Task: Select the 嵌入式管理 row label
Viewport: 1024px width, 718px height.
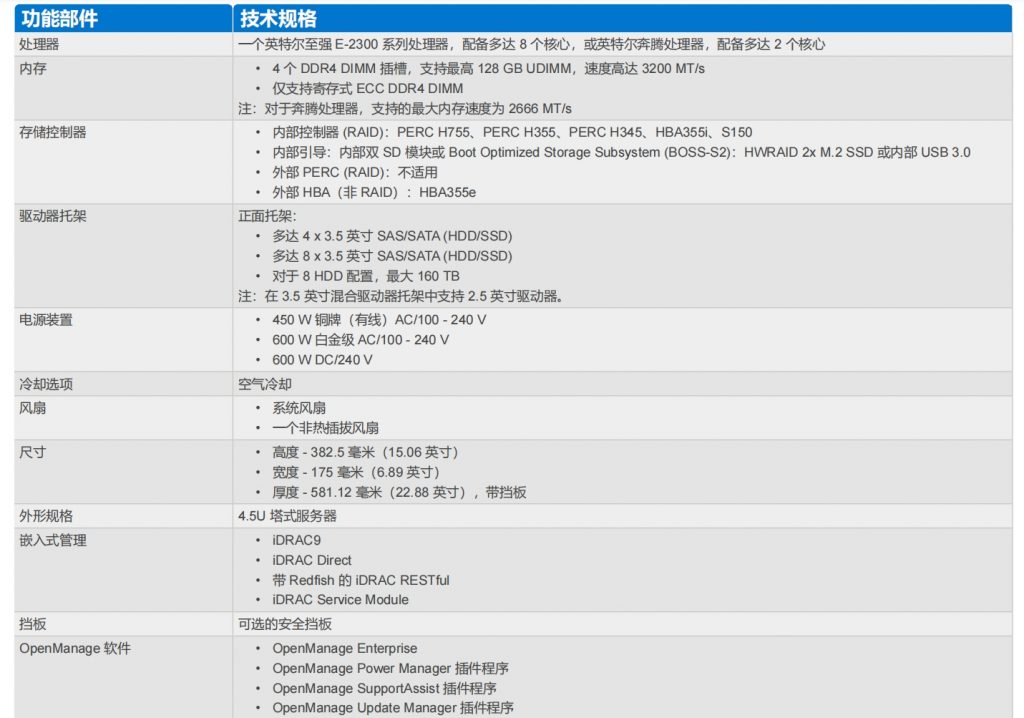Action: click(x=53, y=540)
